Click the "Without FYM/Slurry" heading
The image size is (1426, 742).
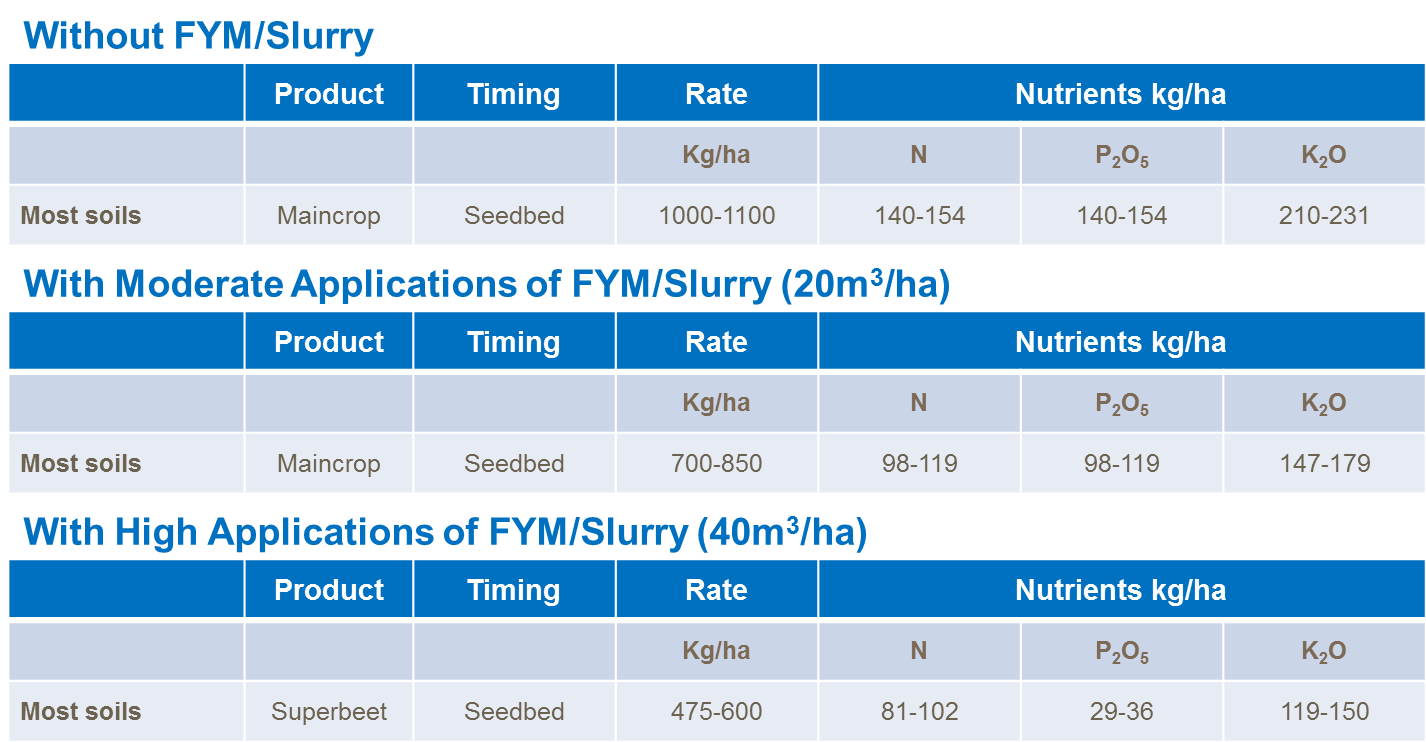[x=198, y=37]
